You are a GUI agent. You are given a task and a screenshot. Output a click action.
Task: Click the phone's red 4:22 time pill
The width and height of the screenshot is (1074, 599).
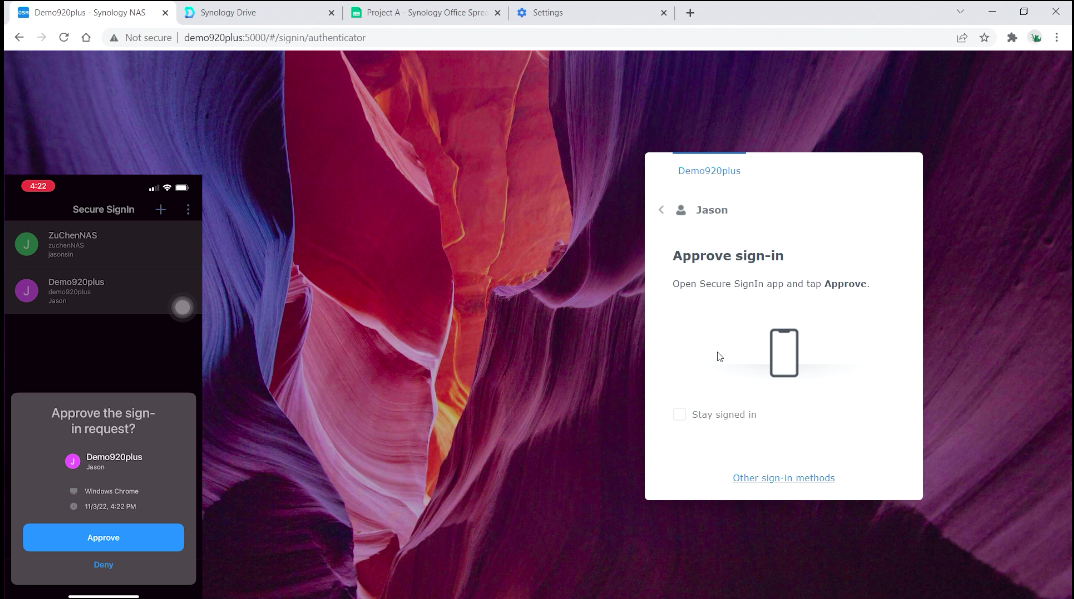pyautogui.click(x=38, y=186)
